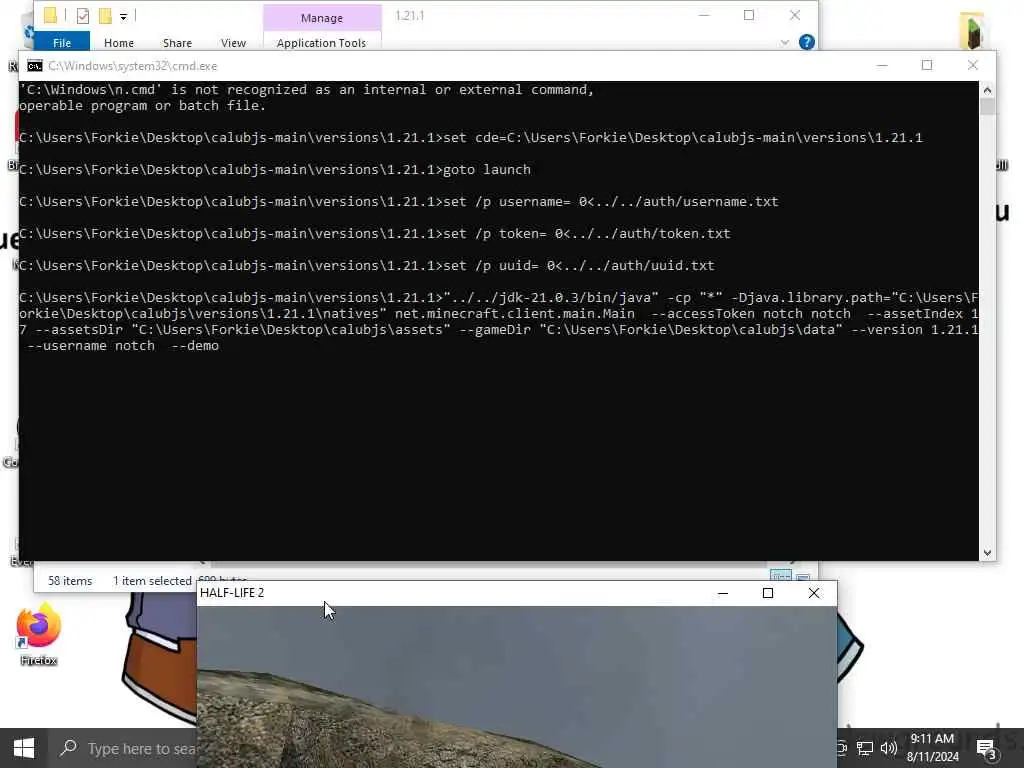Click the taskbar search box
Screen dimensions: 1024x768
[x=123, y=748]
